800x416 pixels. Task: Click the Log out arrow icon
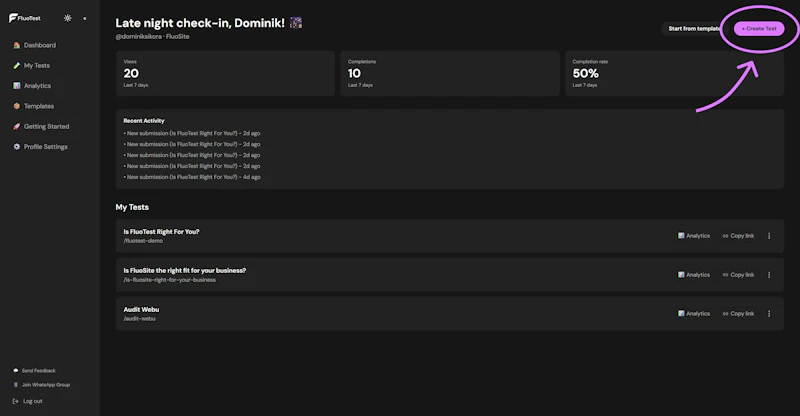pyautogui.click(x=15, y=401)
